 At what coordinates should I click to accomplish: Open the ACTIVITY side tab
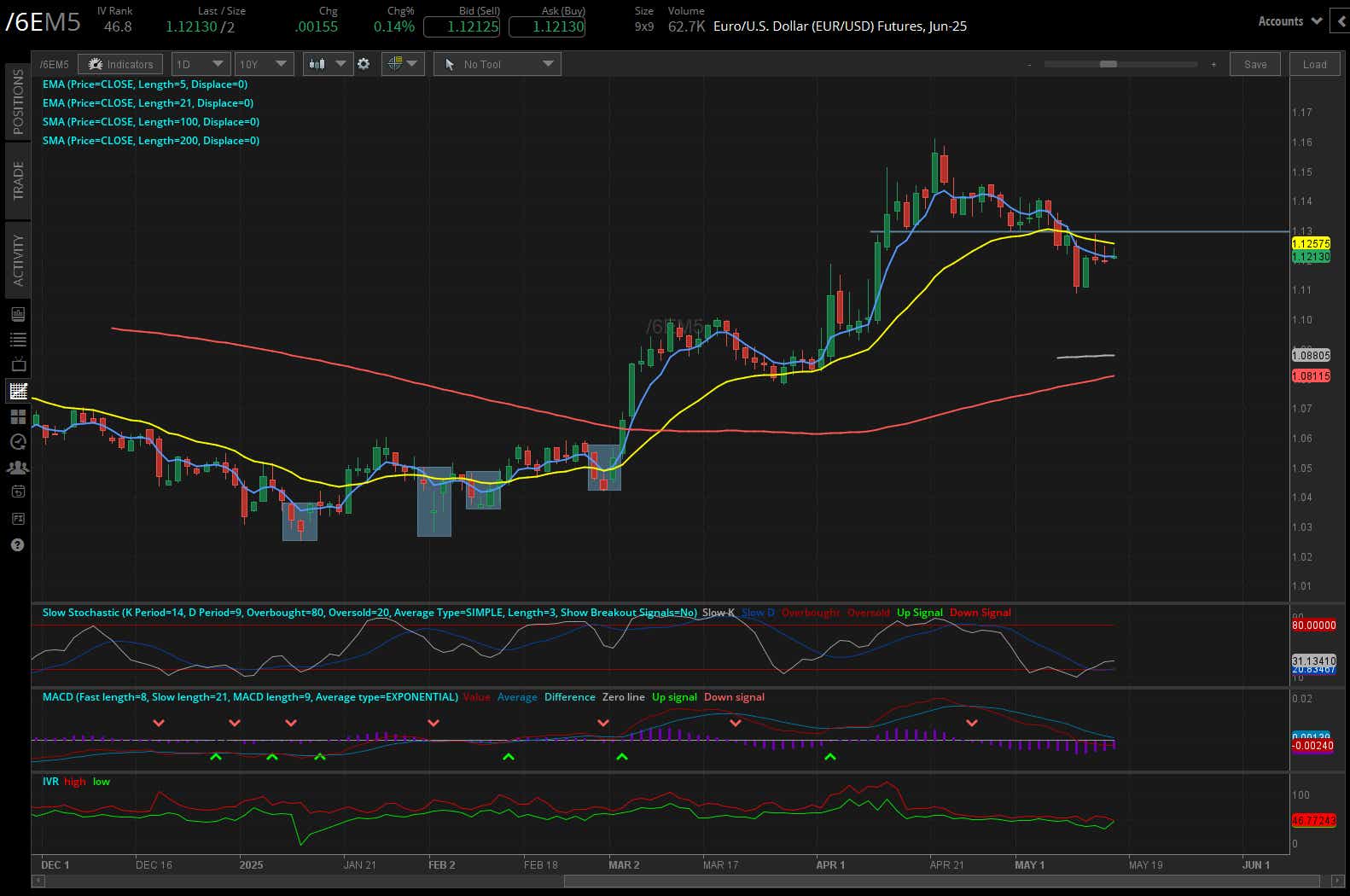tap(18, 259)
